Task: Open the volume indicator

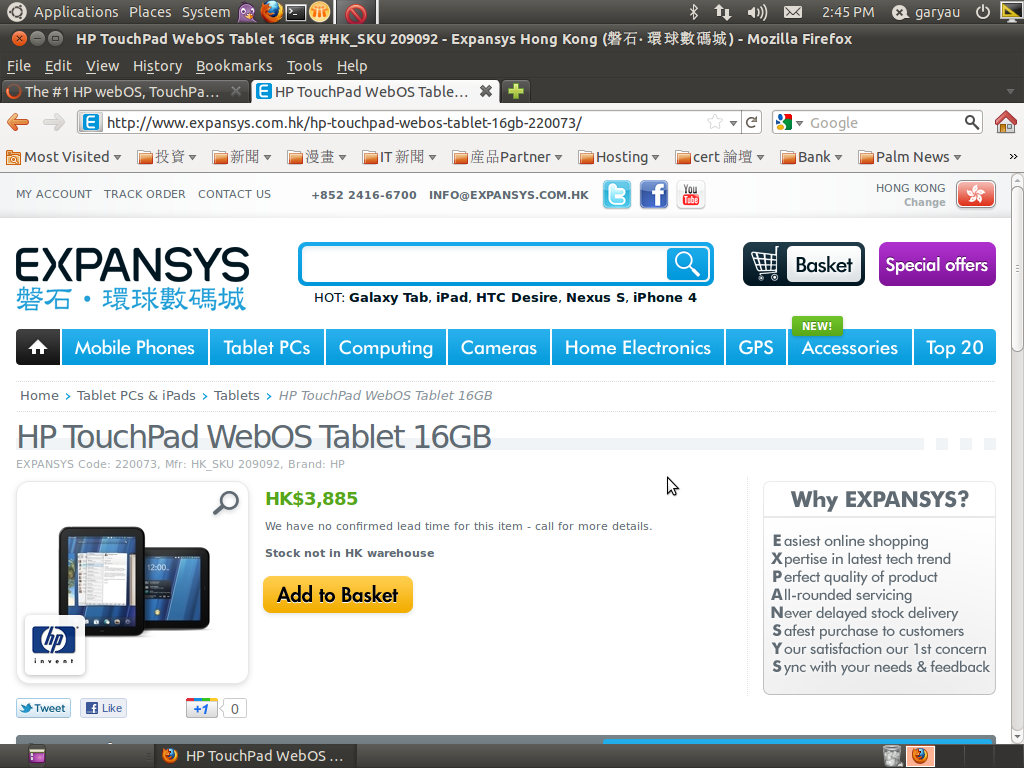Action: [757, 12]
